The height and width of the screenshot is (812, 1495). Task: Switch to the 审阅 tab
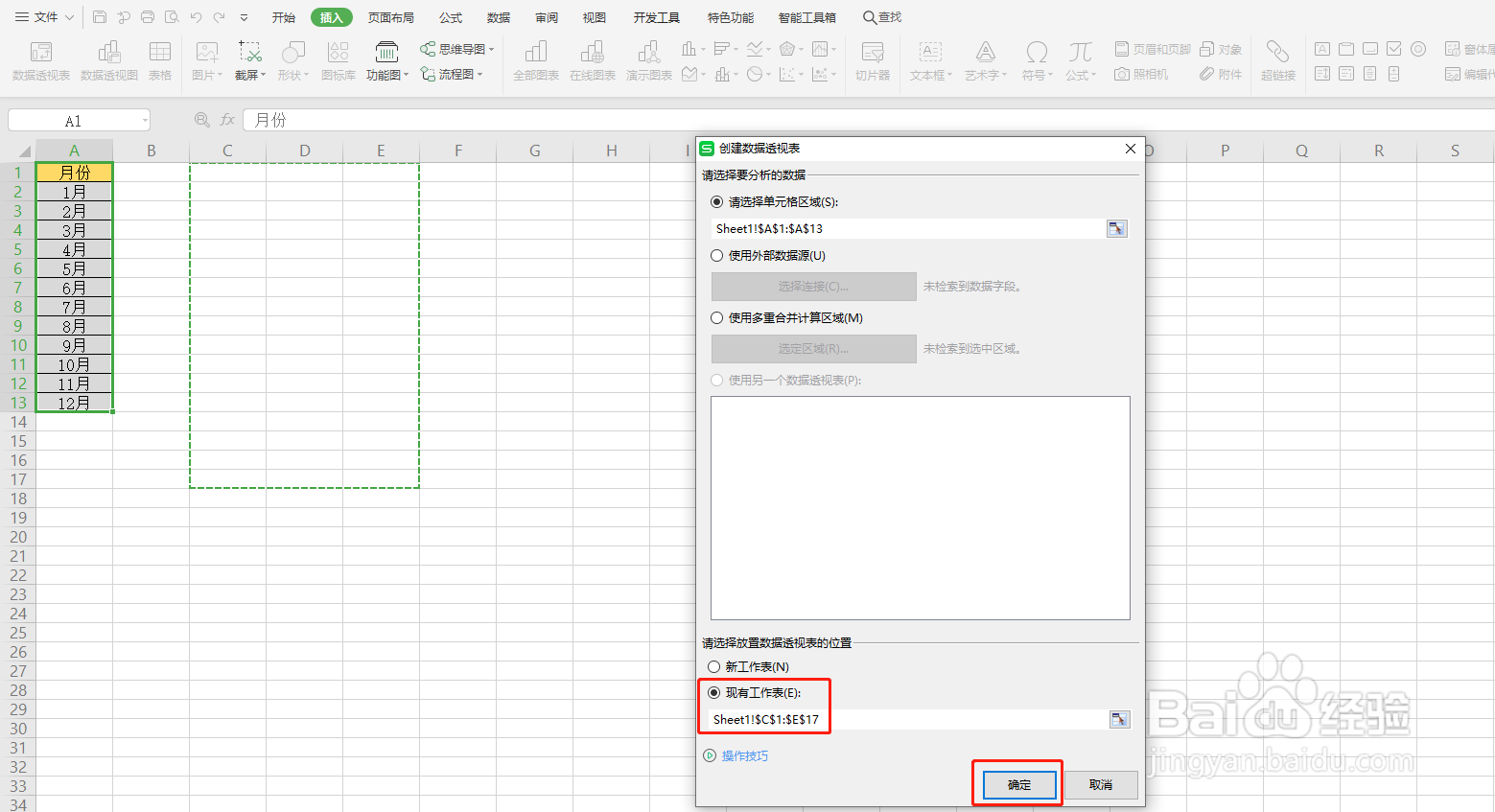coord(547,17)
